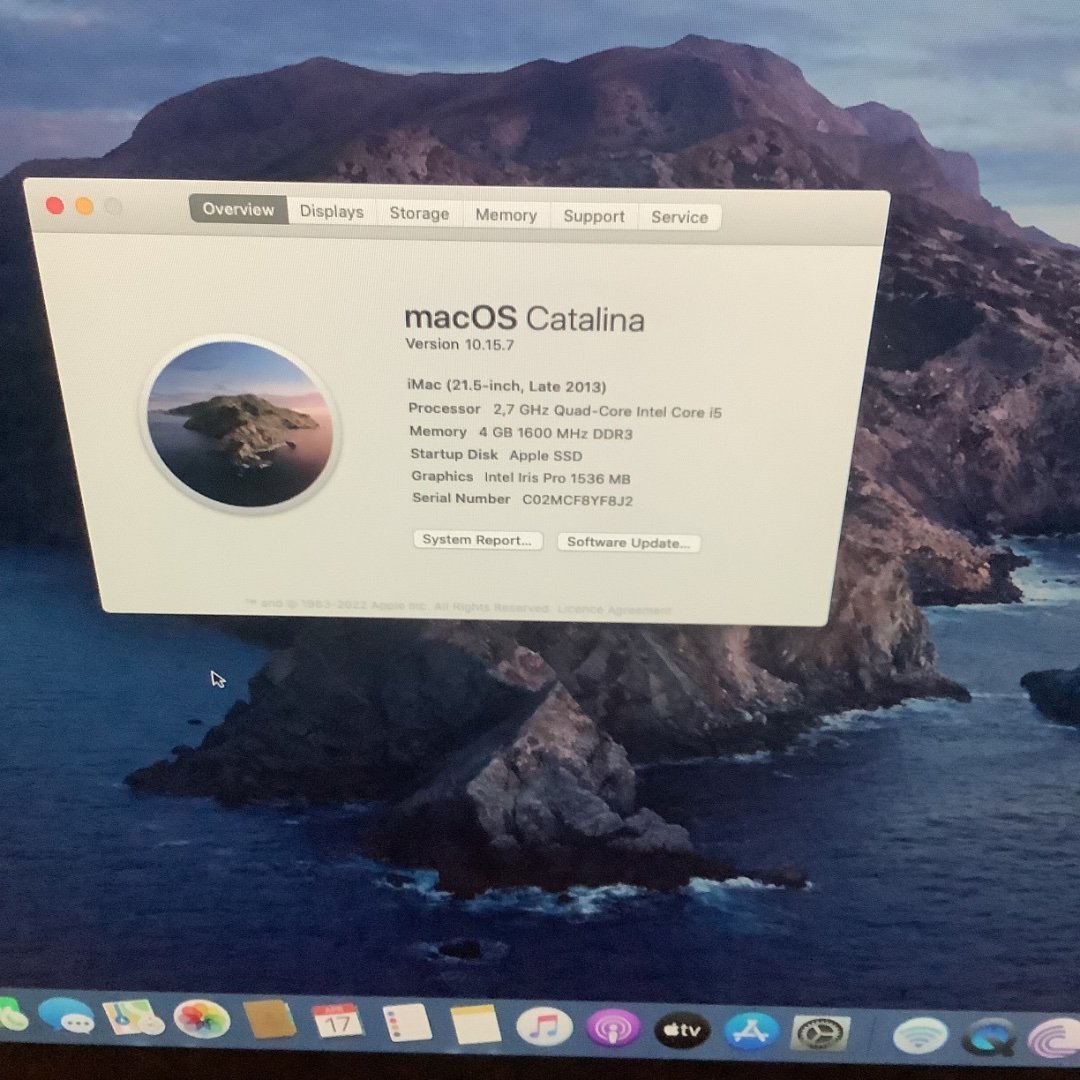The width and height of the screenshot is (1080, 1080).
Task: Click the Version 10.15.7 text
Action: (459, 344)
